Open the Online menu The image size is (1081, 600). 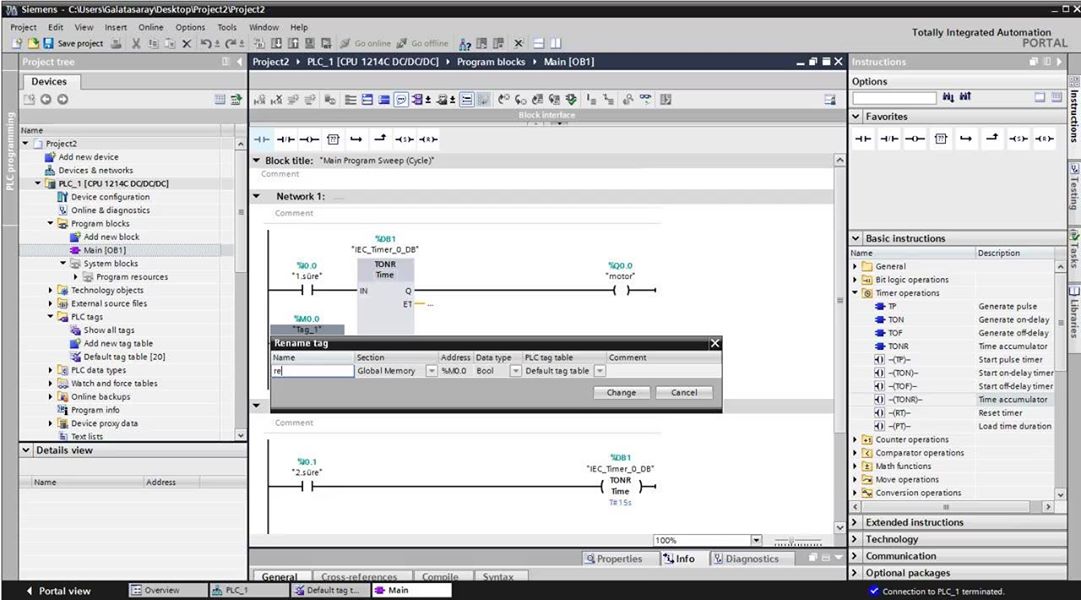(150, 28)
